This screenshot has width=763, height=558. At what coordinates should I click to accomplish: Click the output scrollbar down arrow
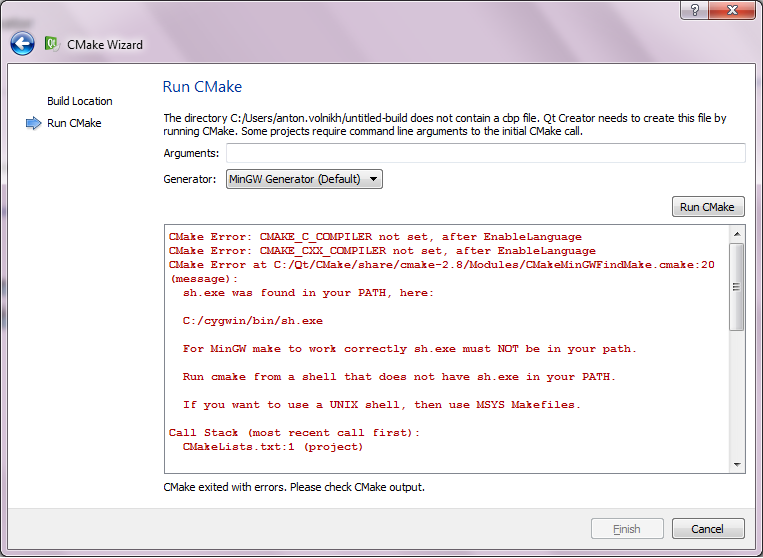(x=737, y=465)
